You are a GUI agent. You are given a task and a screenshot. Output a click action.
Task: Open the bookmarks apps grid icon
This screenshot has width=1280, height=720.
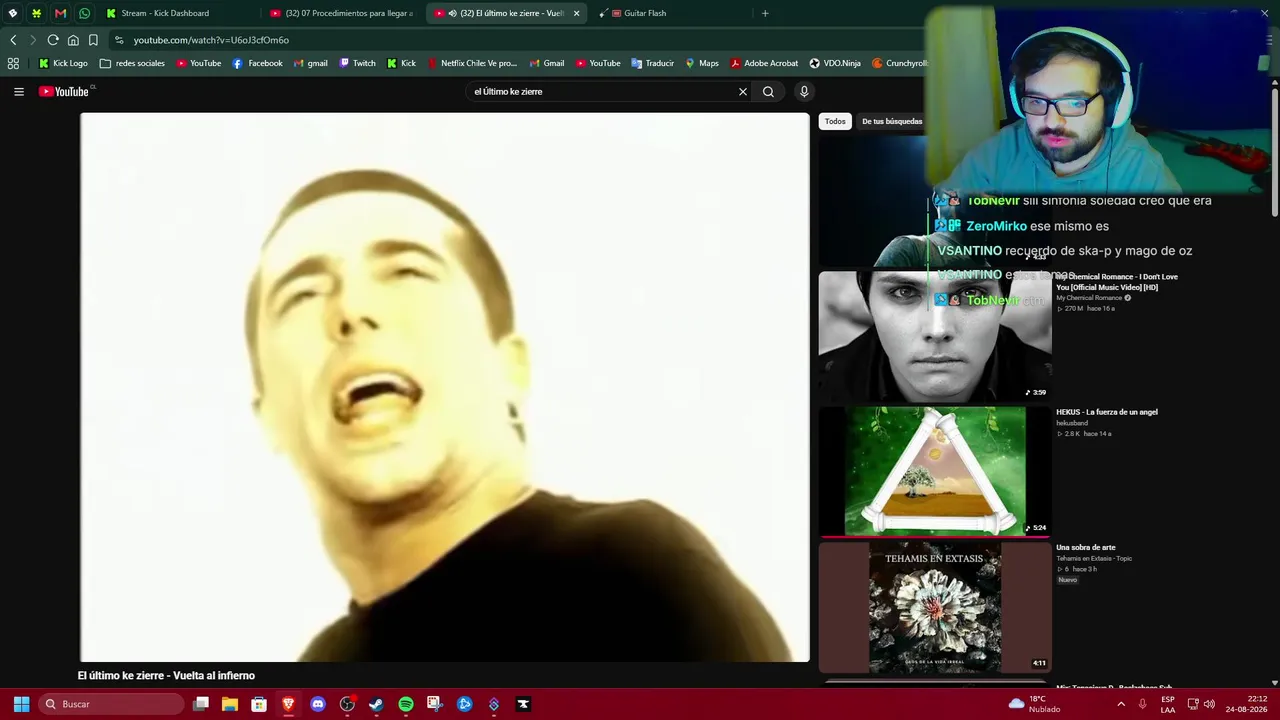13,63
